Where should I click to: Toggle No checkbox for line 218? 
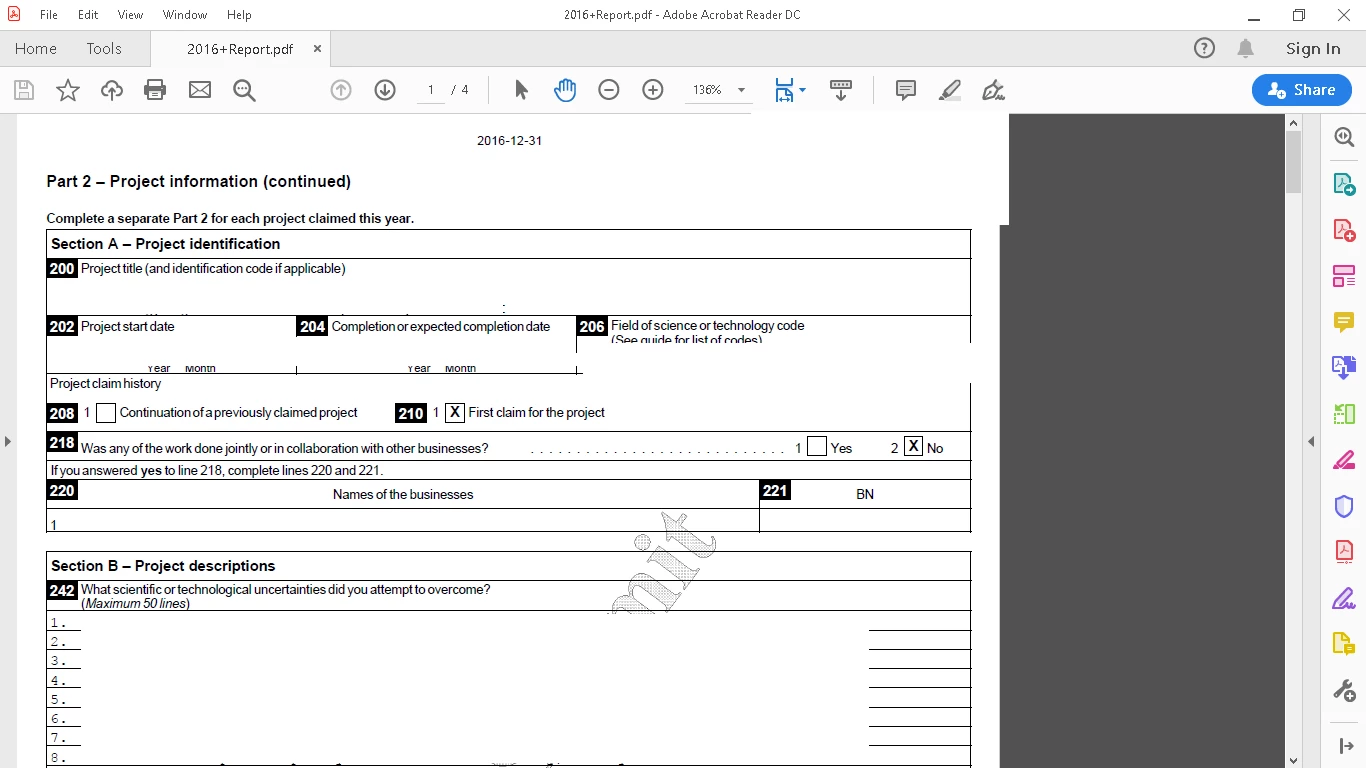(x=913, y=447)
